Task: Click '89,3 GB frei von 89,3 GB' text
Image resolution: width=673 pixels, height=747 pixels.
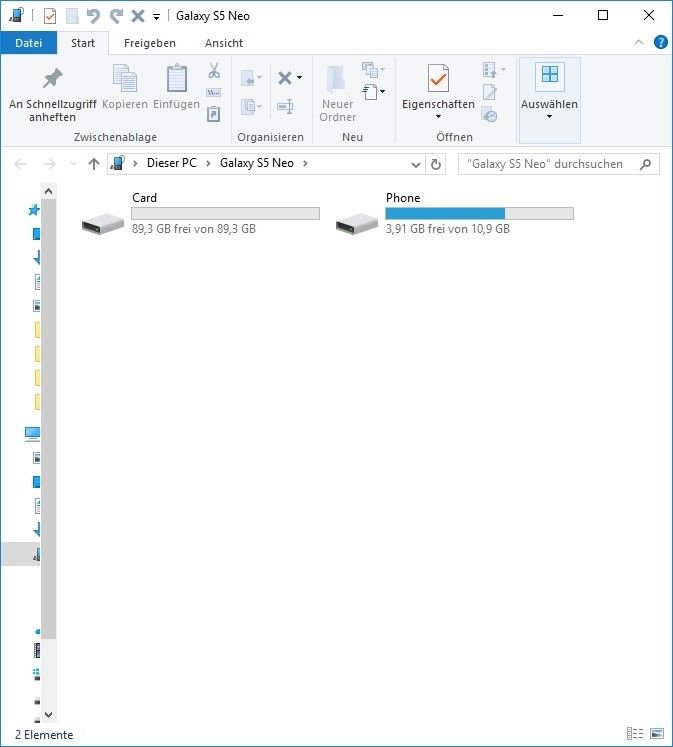Action: (x=194, y=229)
